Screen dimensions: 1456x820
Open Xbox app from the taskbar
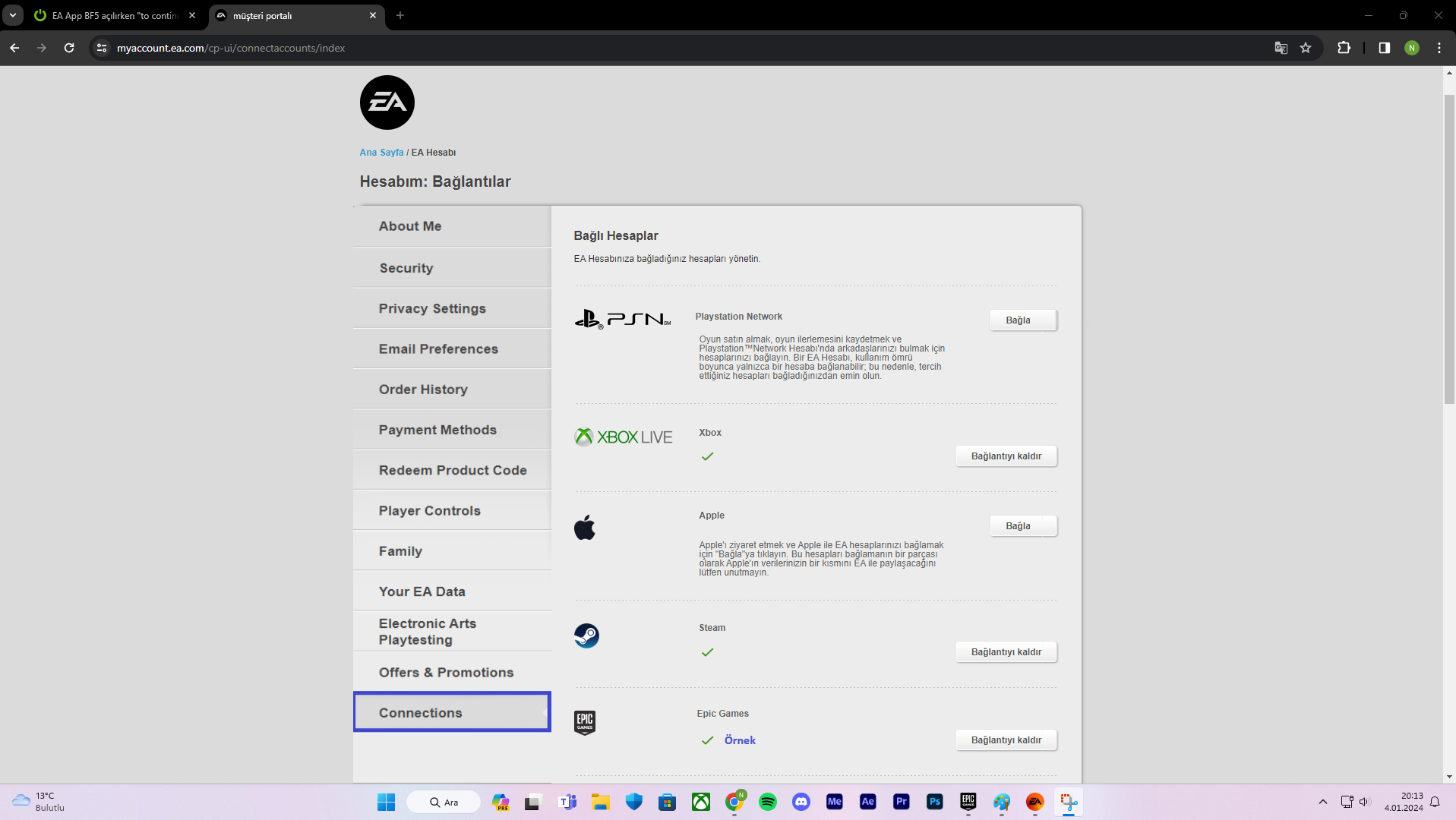click(701, 802)
